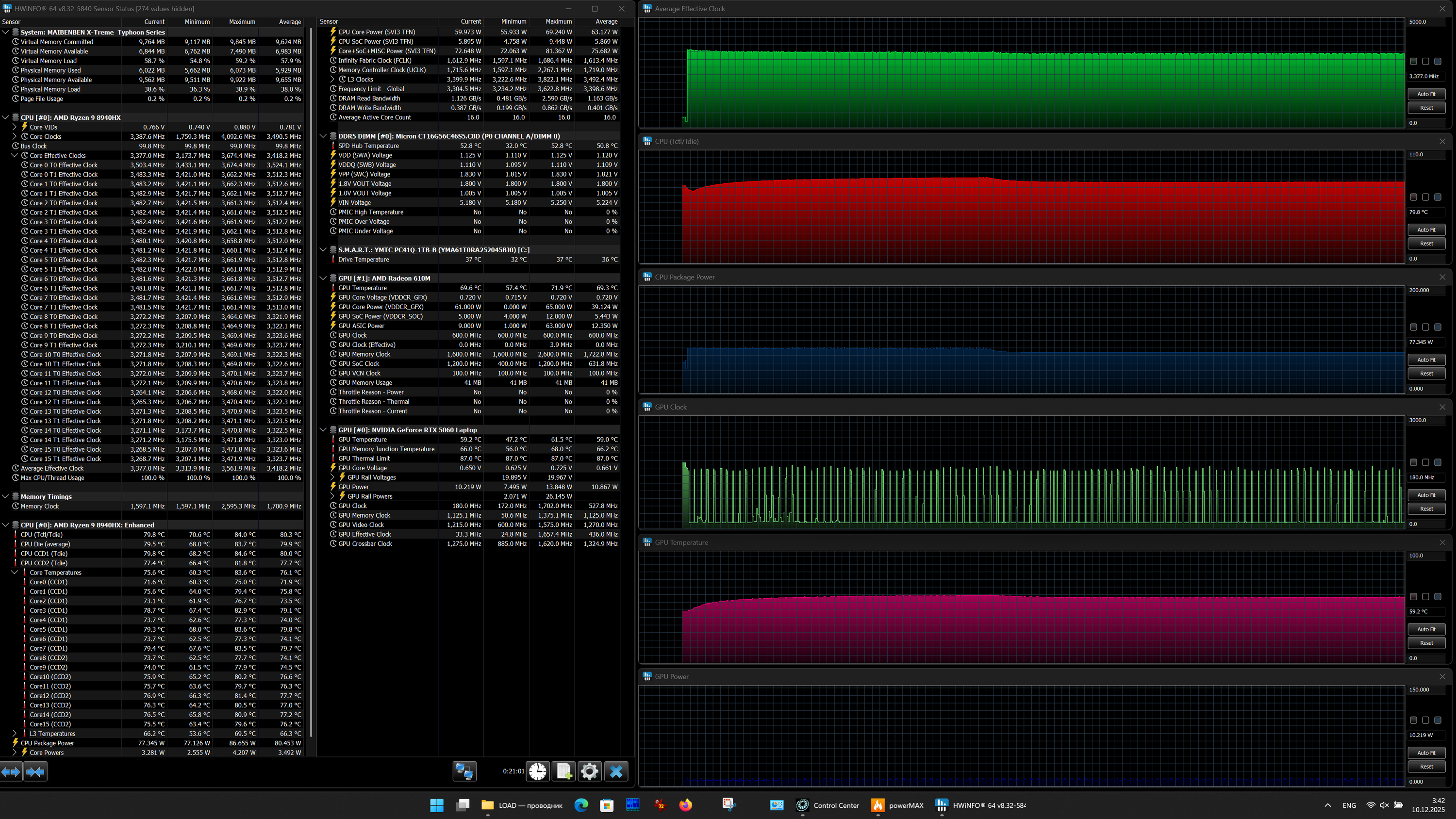Click the left sensor panel vertical scrollbar
Viewport: 1456px width, 819px height.
[x=312, y=384]
